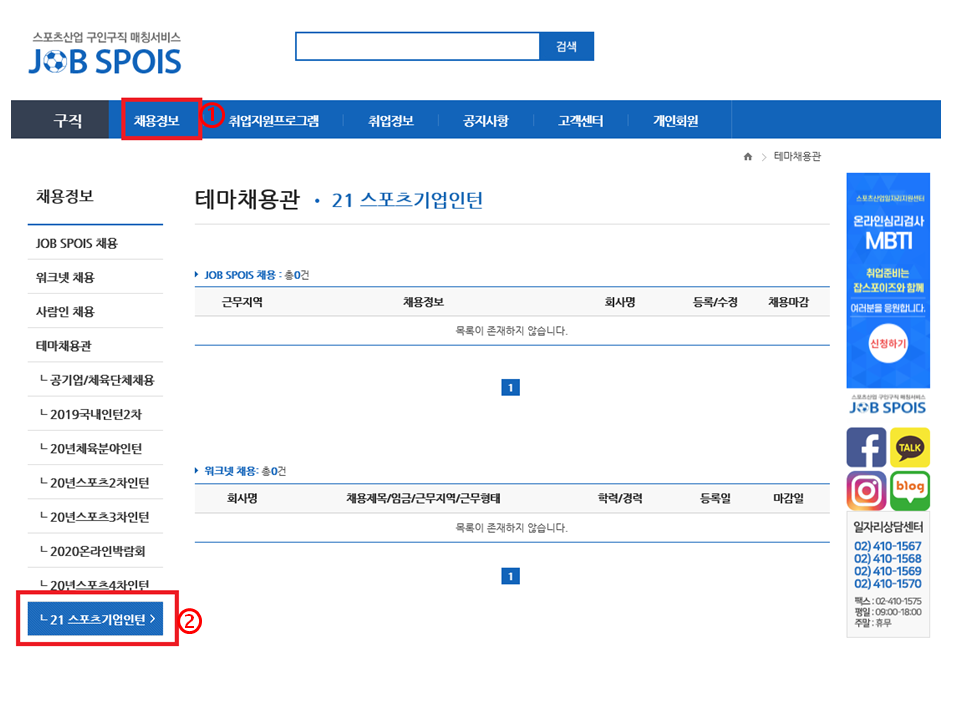The width and height of the screenshot is (960, 720).
Task: Expand the 테마채용관 sidebar section
Action: [63, 346]
